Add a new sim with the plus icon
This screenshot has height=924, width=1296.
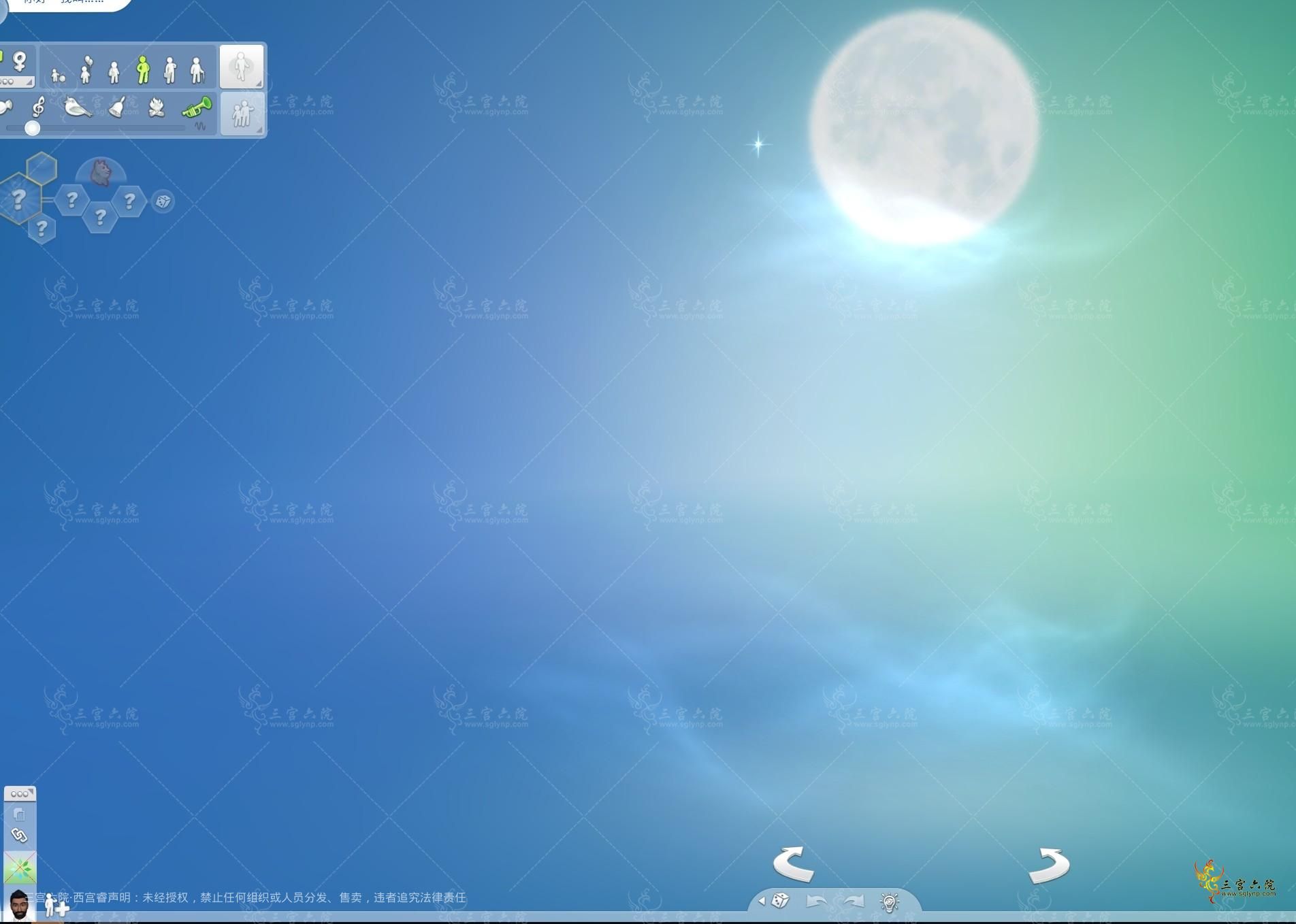pos(56,906)
